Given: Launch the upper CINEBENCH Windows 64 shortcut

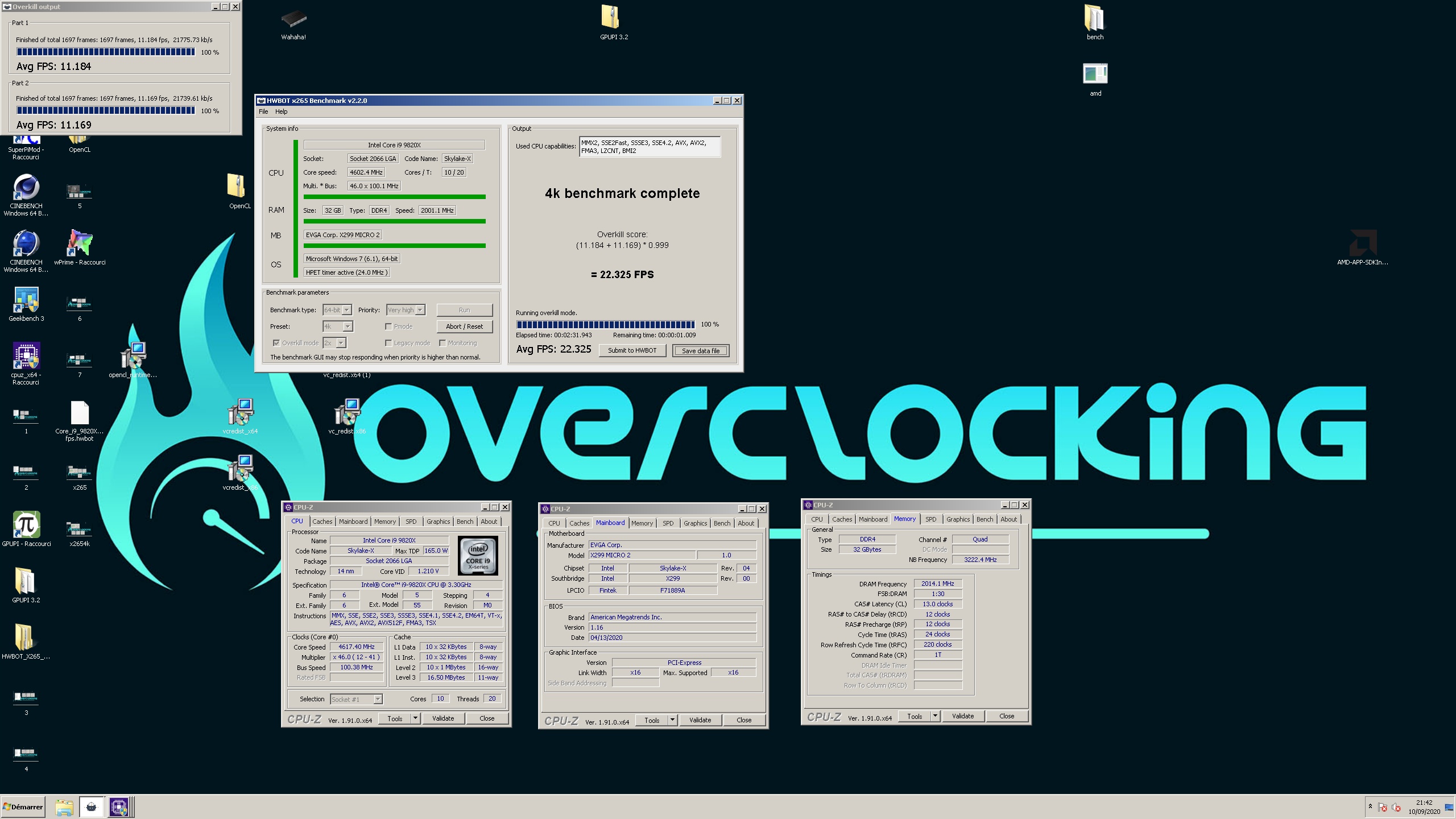Looking at the screenshot, I should pos(26,195).
